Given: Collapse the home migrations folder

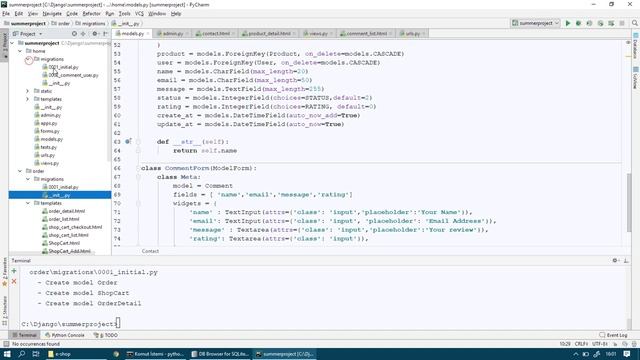Looking at the screenshot, I should pyautogui.click(x=28, y=59).
